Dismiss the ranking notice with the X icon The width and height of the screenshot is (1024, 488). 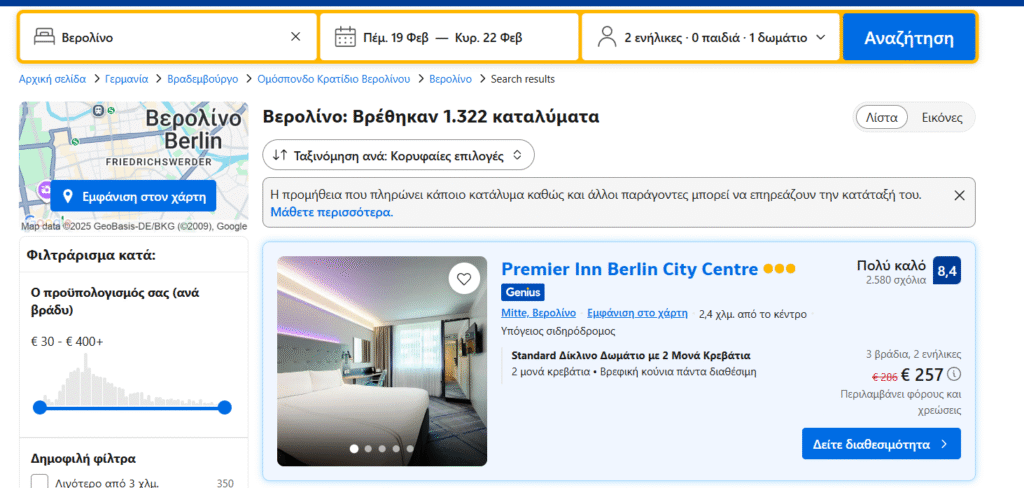(959, 195)
